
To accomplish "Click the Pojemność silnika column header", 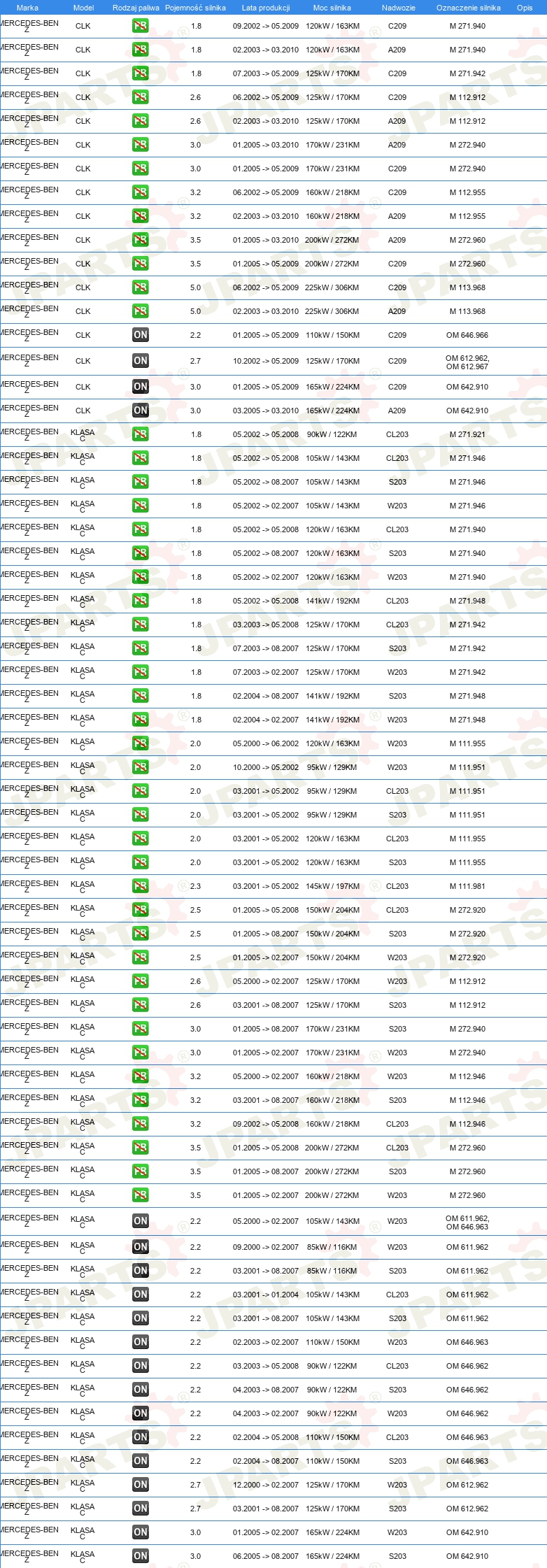I will click(x=195, y=8).
